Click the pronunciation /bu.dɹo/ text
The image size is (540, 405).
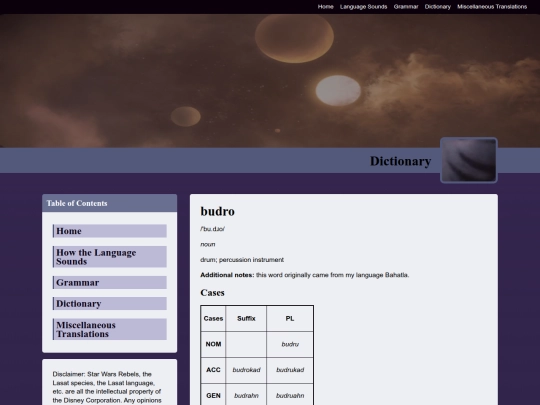(x=212, y=229)
